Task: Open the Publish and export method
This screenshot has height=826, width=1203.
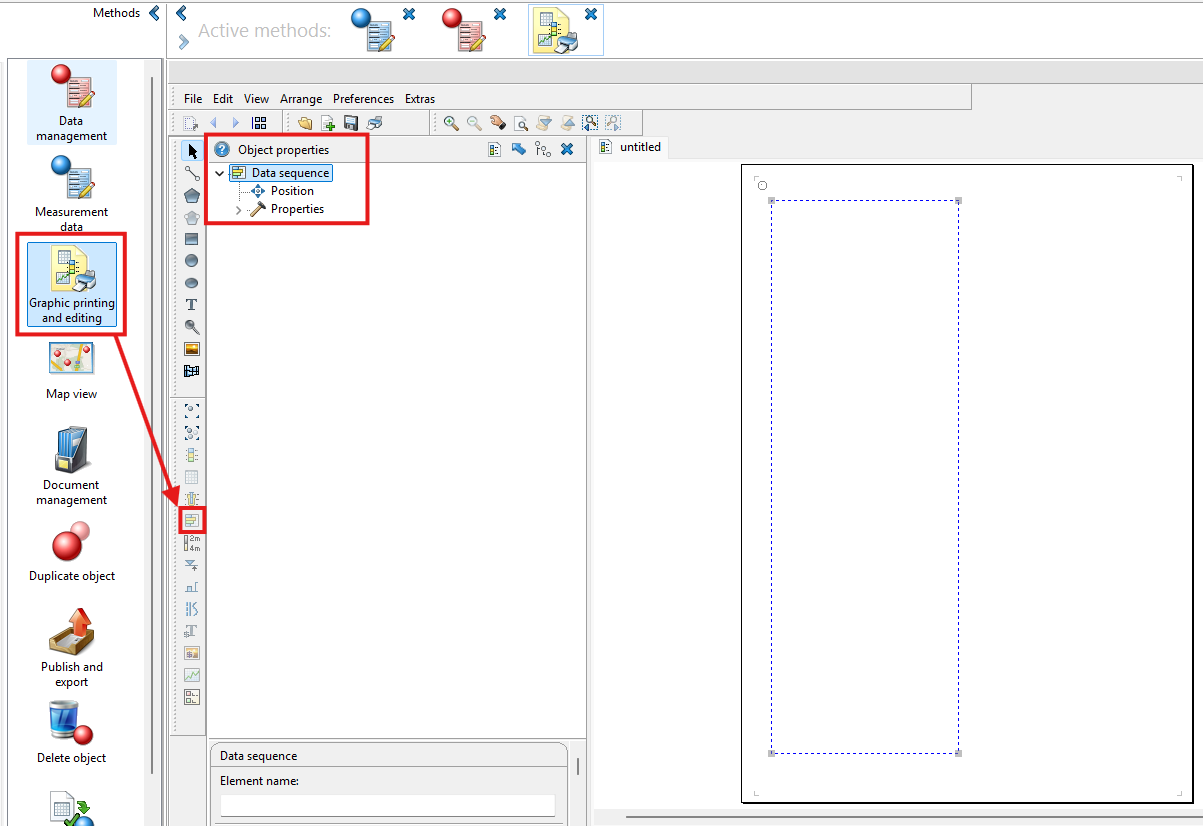Action: click(x=71, y=646)
